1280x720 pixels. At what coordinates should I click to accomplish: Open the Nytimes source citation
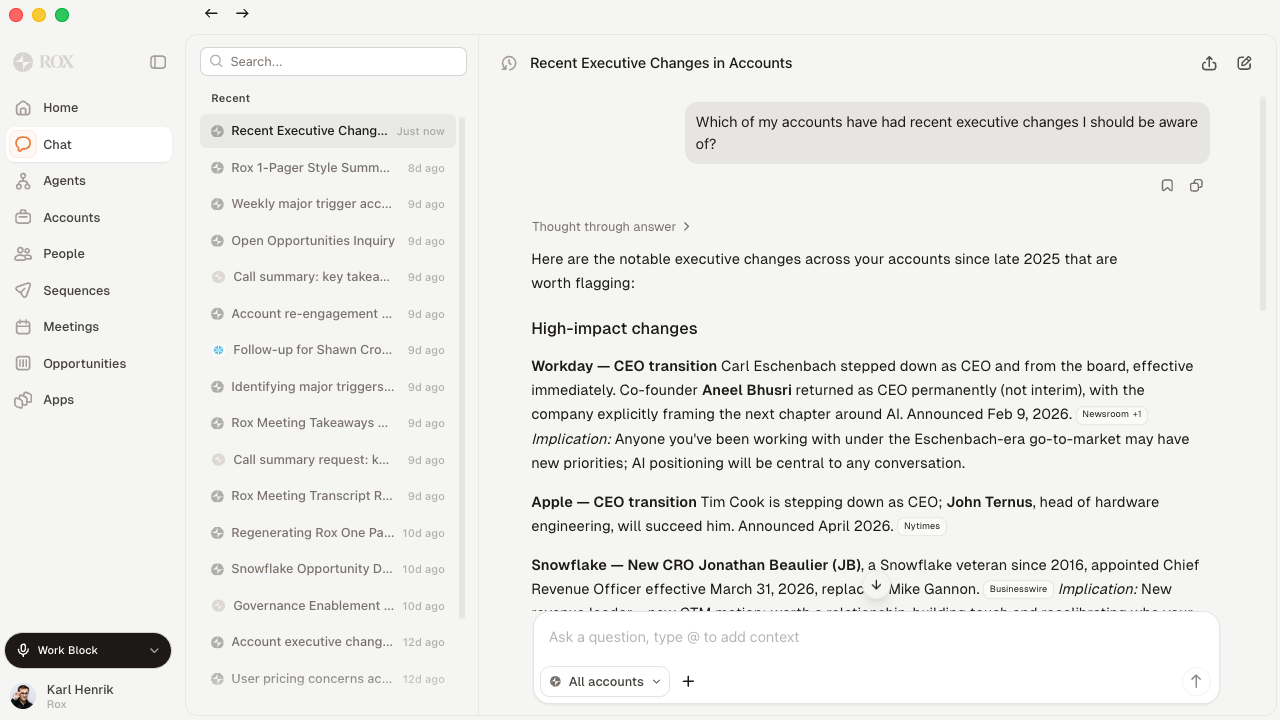[922, 526]
